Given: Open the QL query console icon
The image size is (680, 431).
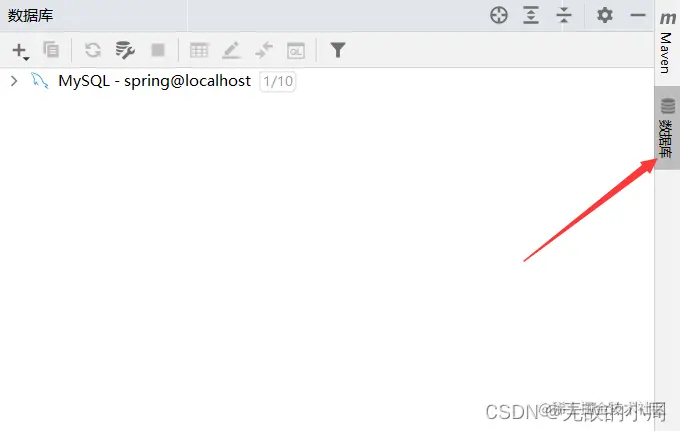Looking at the screenshot, I should click(x=296, y=51).
